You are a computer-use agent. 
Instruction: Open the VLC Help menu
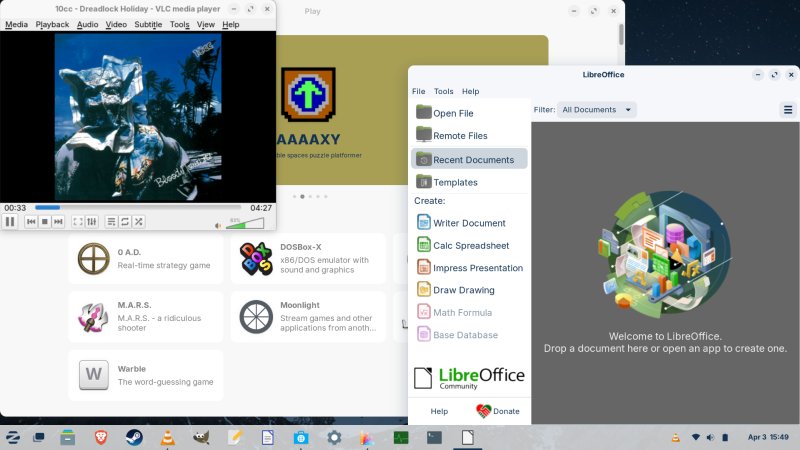[231, 24]
